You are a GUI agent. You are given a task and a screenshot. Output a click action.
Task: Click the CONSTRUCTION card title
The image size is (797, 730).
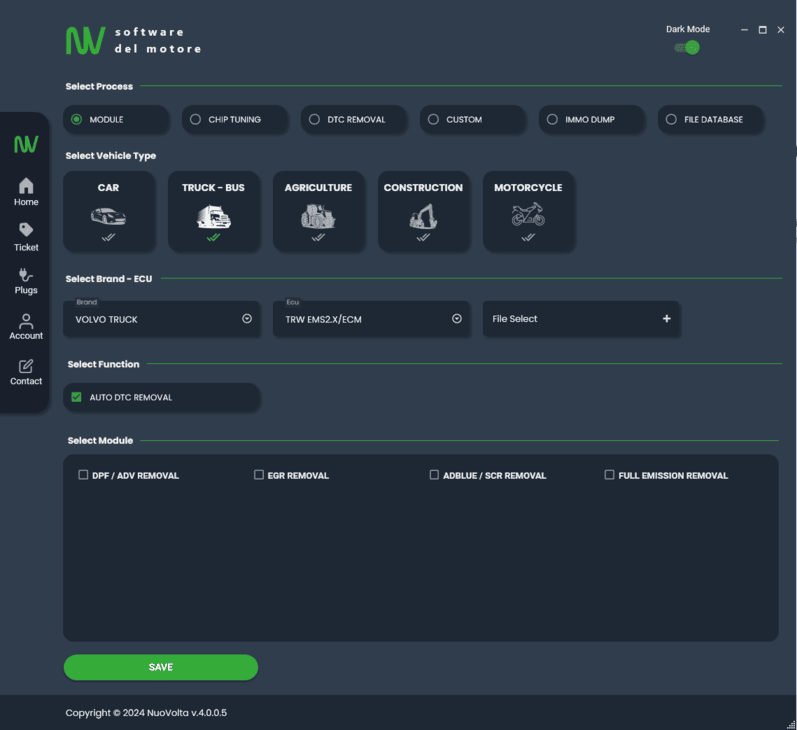(423, 188)
